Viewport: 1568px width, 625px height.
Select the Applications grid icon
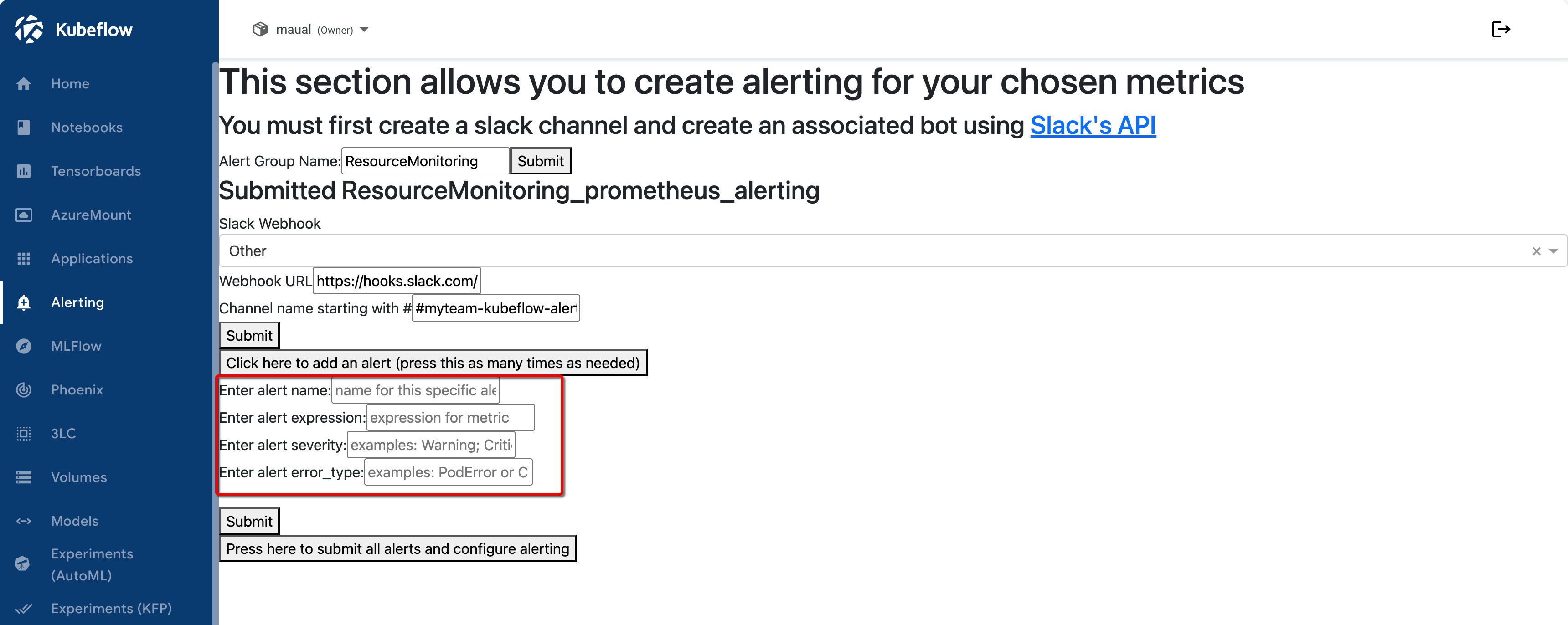pyautogui.click(x=24, y=258)
